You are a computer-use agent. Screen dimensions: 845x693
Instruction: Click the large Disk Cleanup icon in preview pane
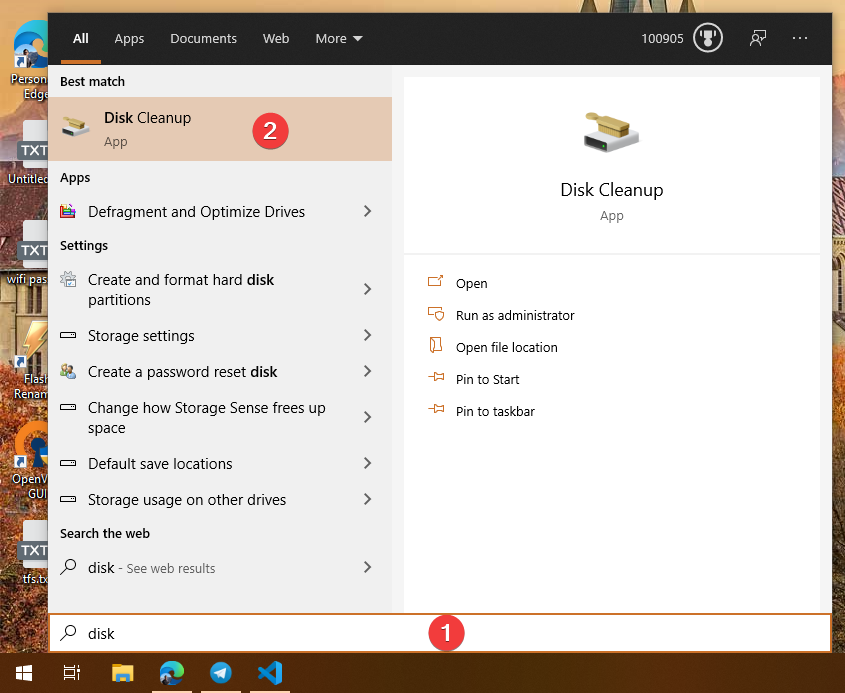point(611,132)
